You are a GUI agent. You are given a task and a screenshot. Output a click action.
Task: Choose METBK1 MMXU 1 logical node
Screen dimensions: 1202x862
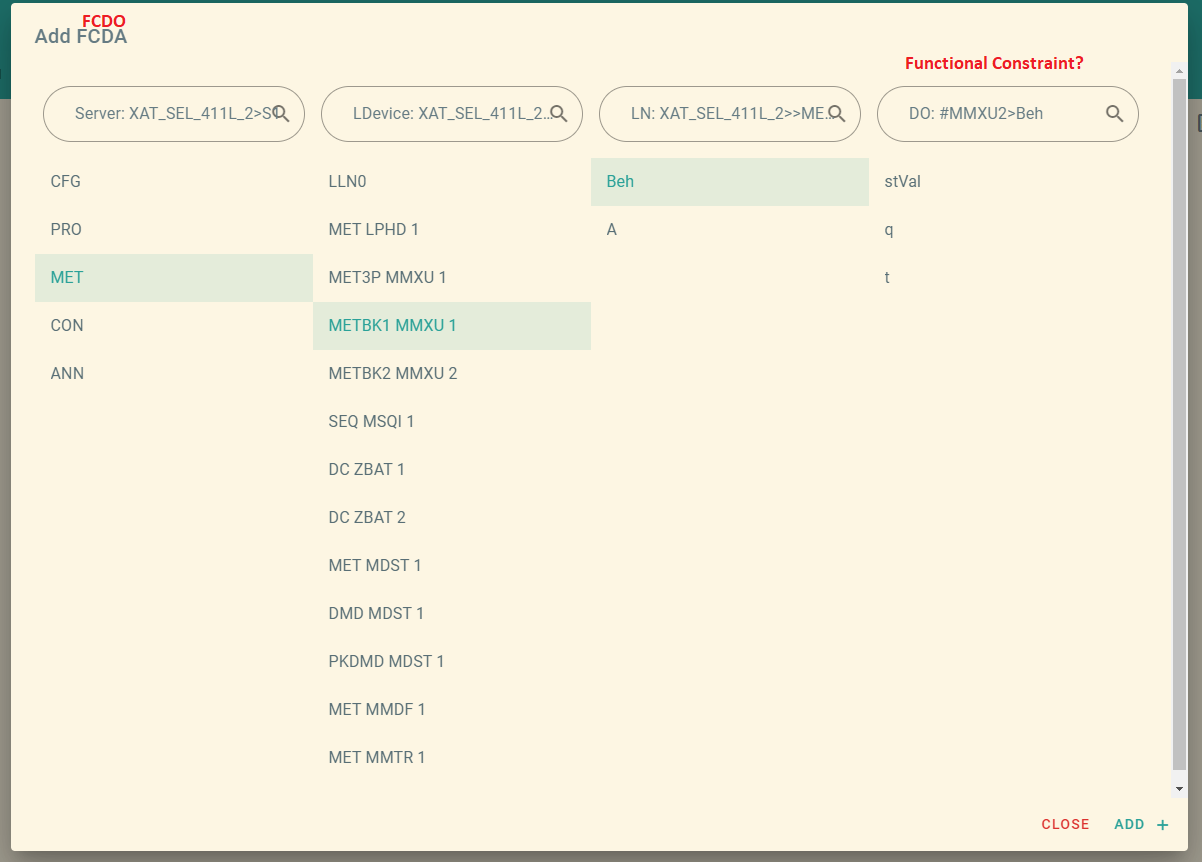point(452,326)
